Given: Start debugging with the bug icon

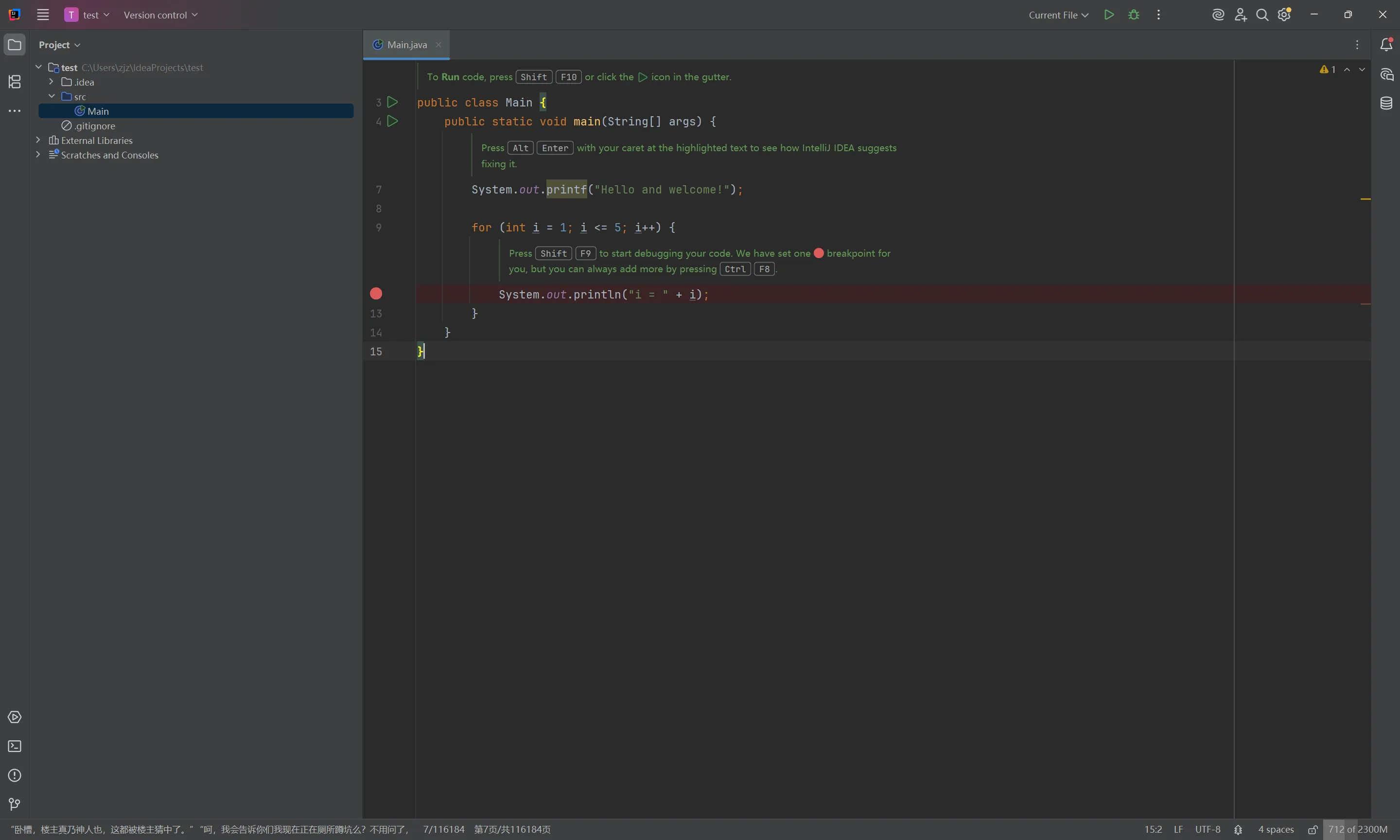Looking at the screenshot, I should 1134,15.
